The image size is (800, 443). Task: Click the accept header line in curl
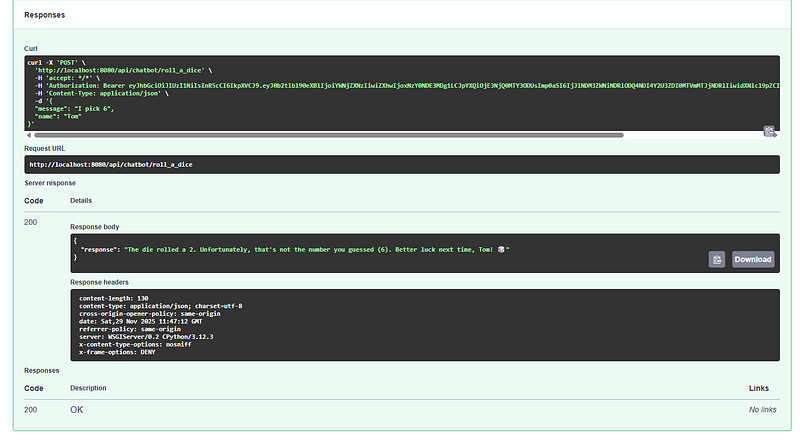(67, 78)
